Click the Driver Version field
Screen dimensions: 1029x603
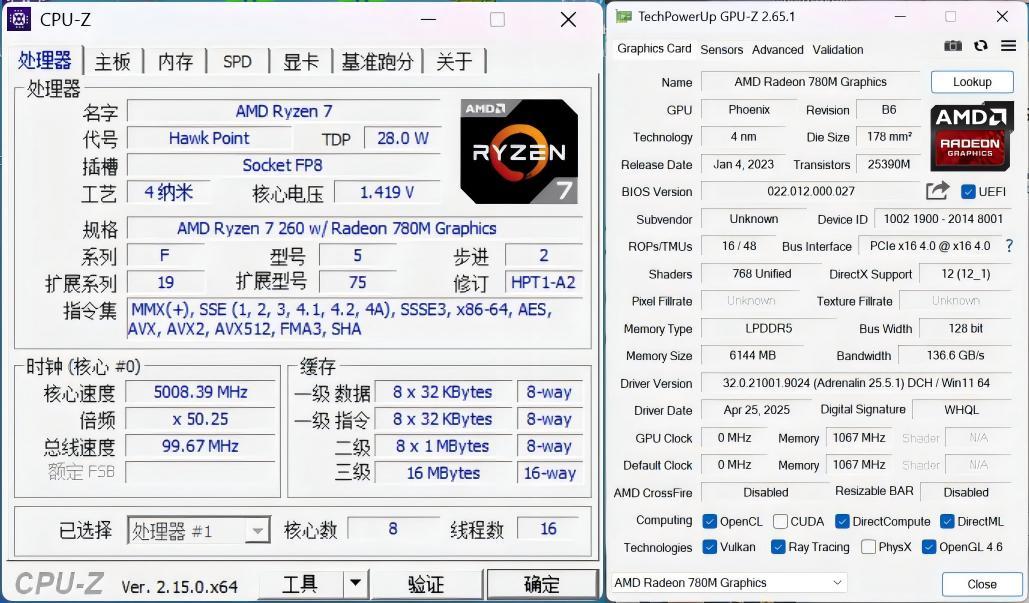856,383
